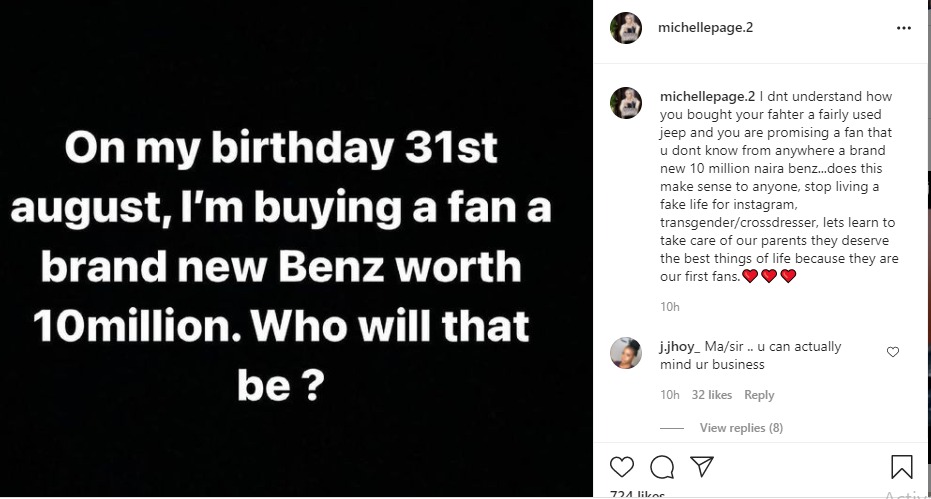
Task: Open the birthday Benz post image
Action: click(x=297, y=249)
